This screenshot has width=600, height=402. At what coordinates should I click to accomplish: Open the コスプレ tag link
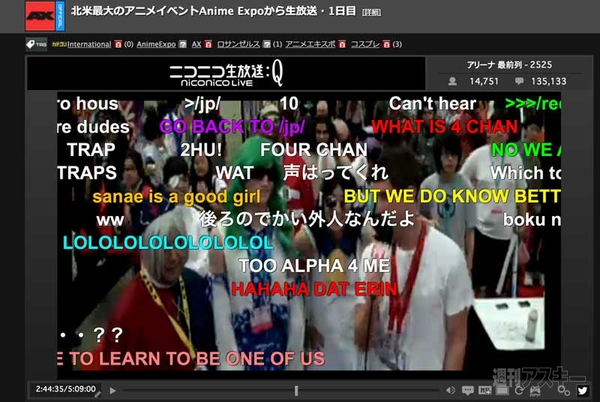click(x=365, y=44)
